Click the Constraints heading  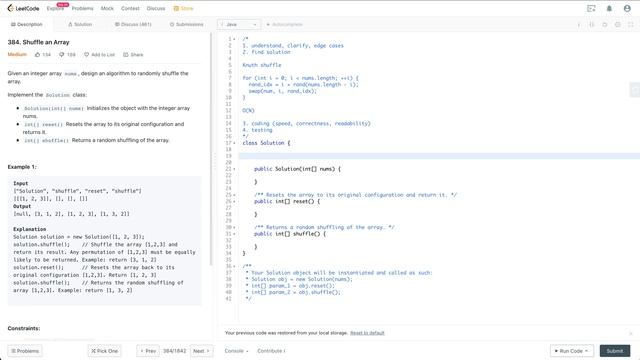click(24, 328)
